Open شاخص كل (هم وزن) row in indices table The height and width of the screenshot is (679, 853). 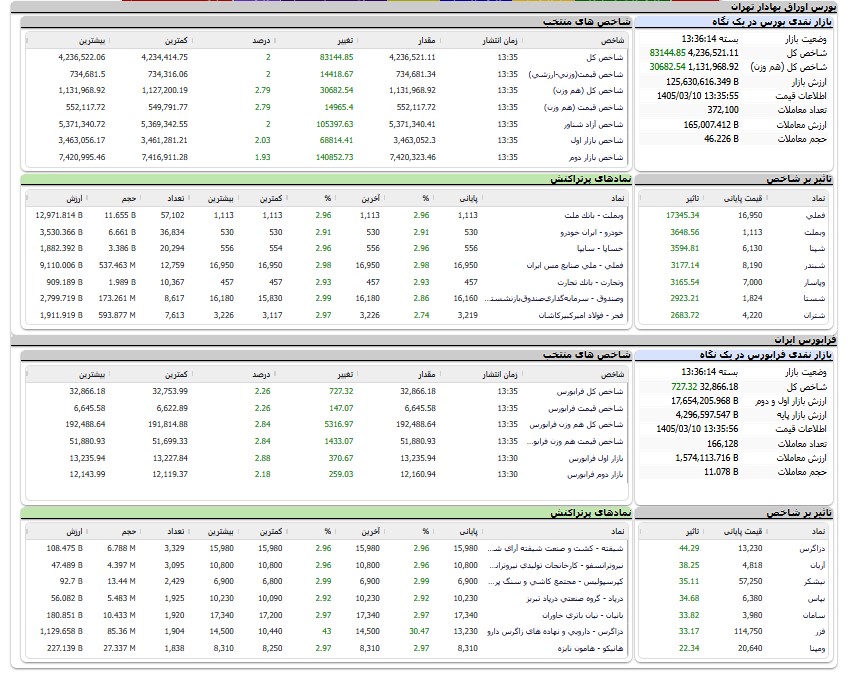pyautogui.click(x=588, y=91)
